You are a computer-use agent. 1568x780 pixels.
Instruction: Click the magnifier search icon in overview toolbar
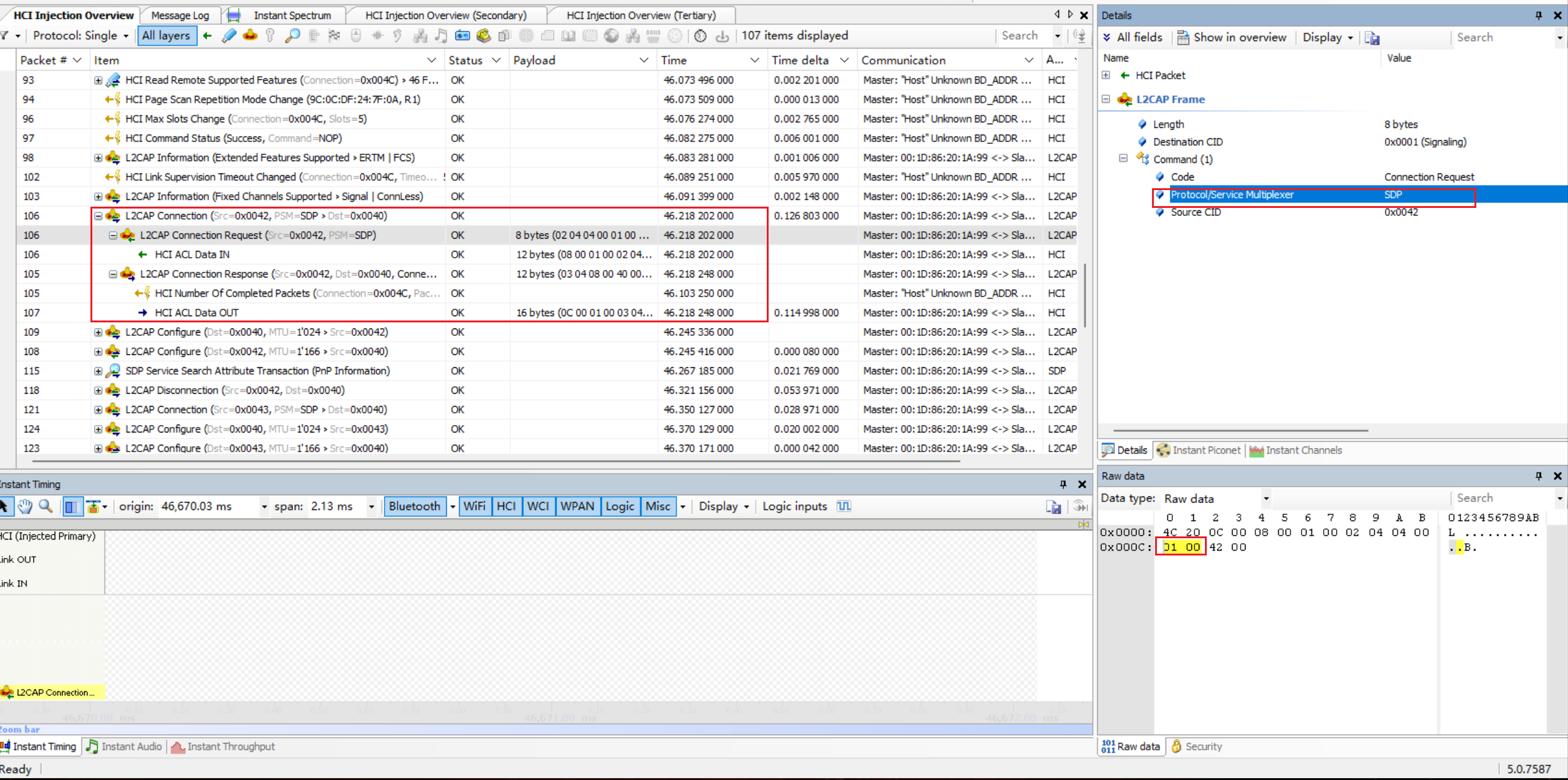(292, 36)
